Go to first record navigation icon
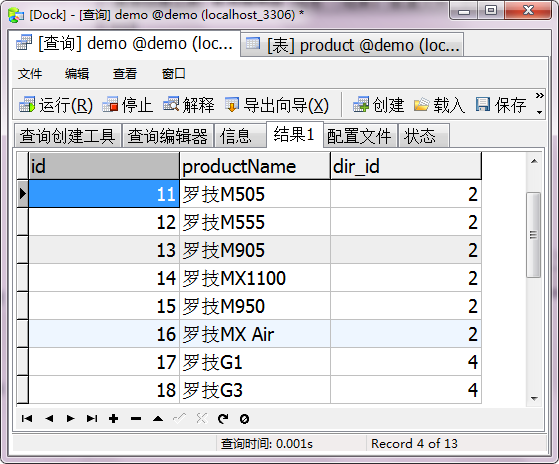The image size is (559, 464). tap(27, 418)
